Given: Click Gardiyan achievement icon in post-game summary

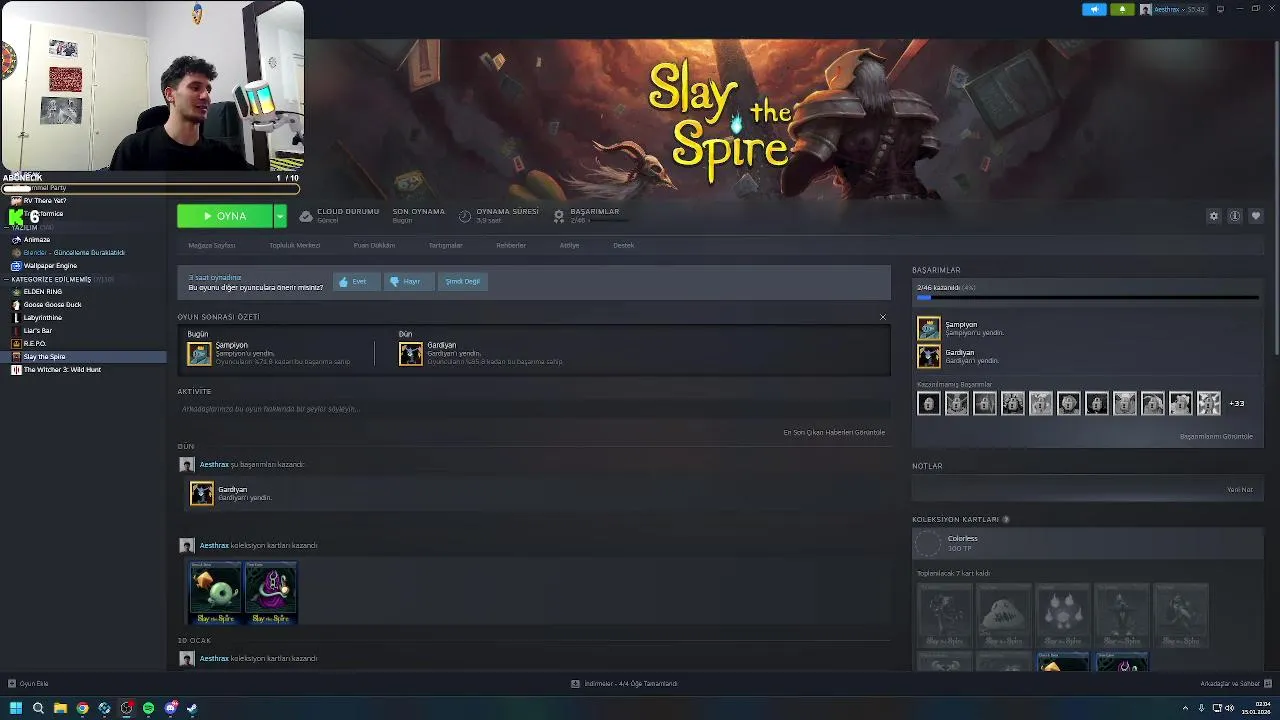Looking at the screenshot, I should [x=411, y=353].
